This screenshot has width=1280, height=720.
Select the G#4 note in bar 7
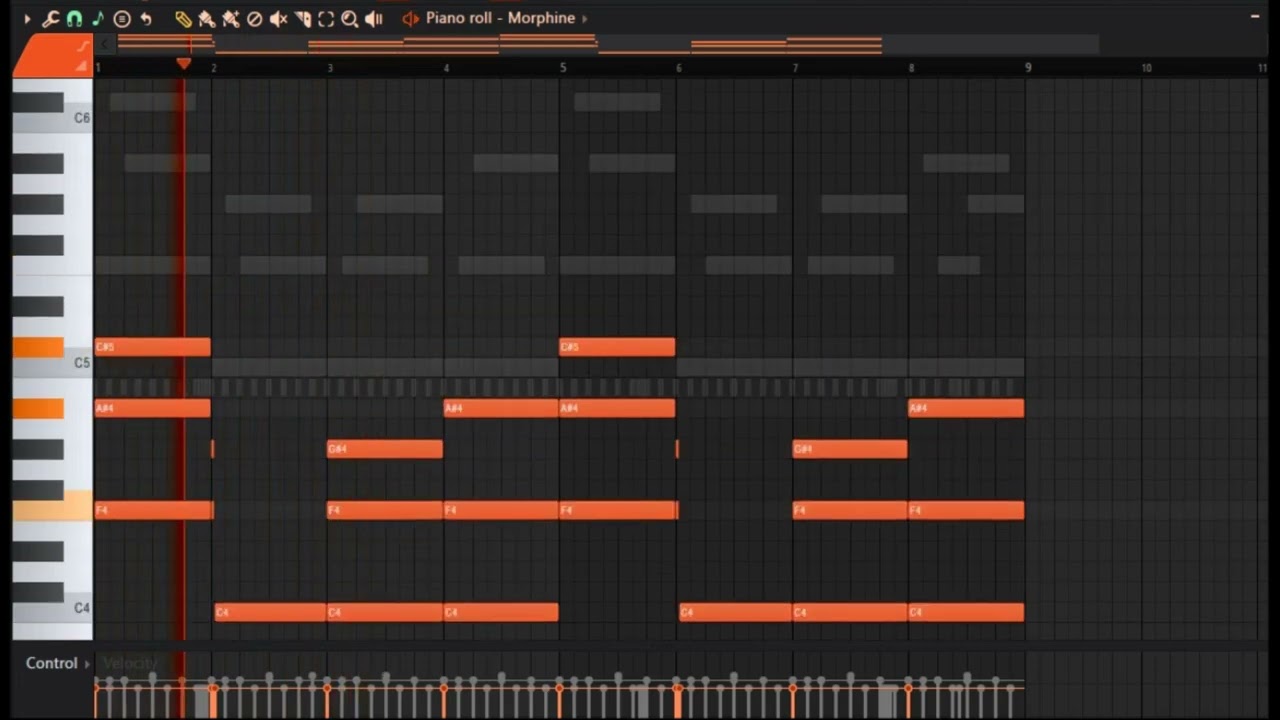(x=850, y=449)
